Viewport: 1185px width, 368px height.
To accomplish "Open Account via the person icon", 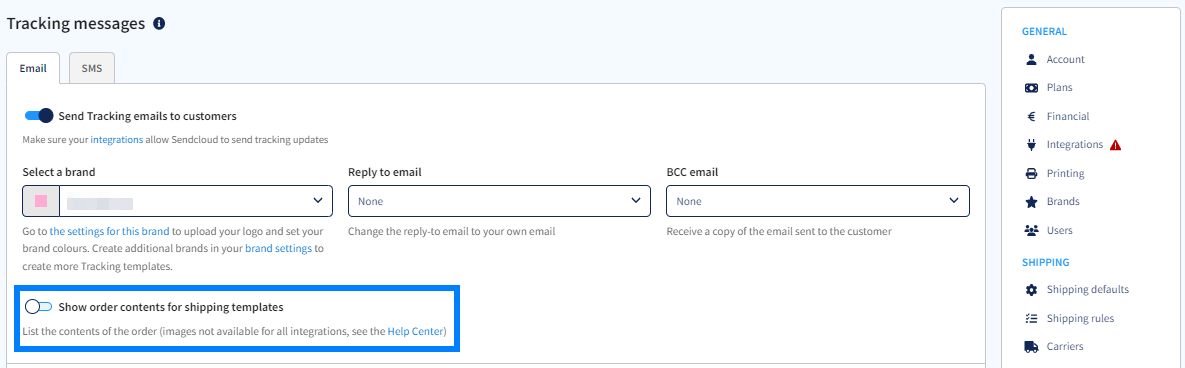I will 1031,59.
